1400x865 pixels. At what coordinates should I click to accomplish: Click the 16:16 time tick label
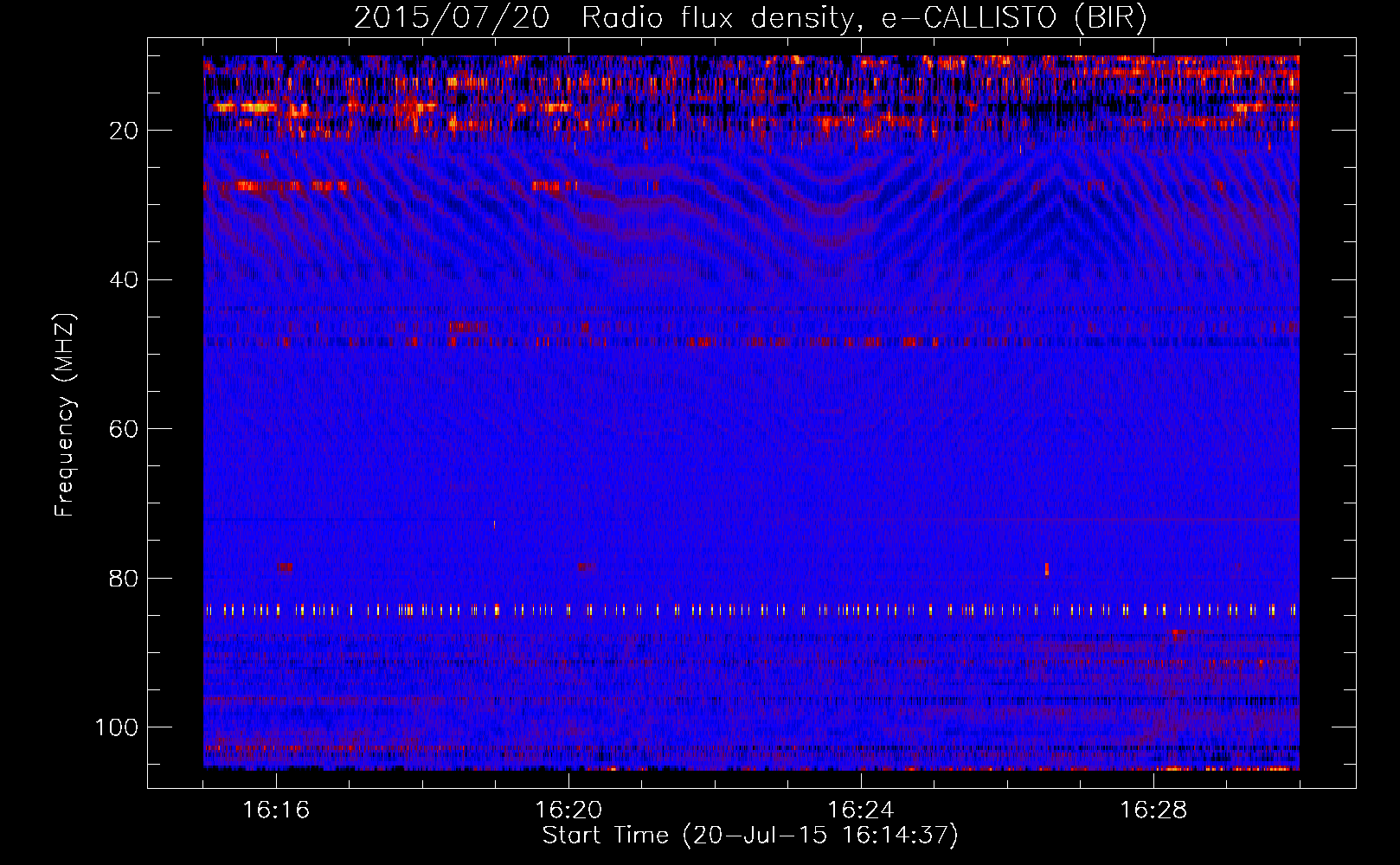click(276, 811)
